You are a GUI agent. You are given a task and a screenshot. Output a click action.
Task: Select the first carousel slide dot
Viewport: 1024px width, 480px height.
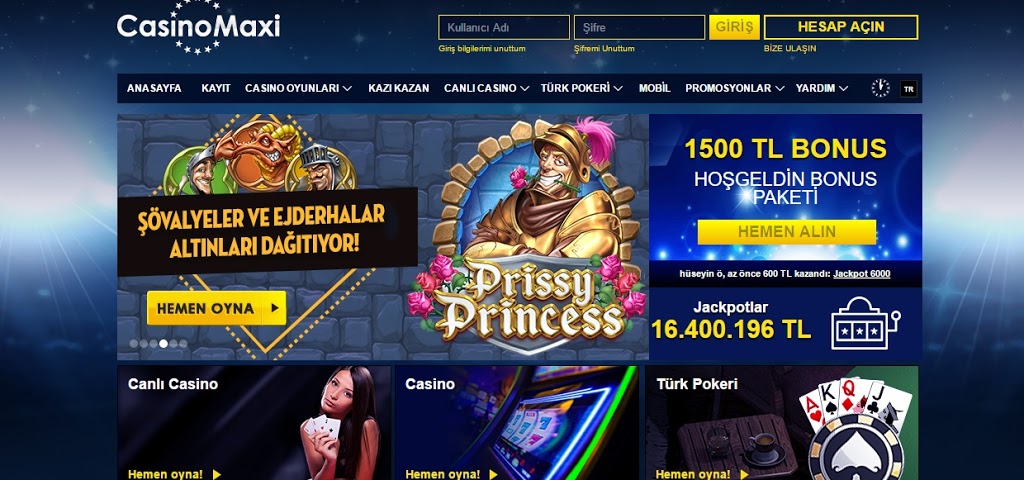click(134, 344)
